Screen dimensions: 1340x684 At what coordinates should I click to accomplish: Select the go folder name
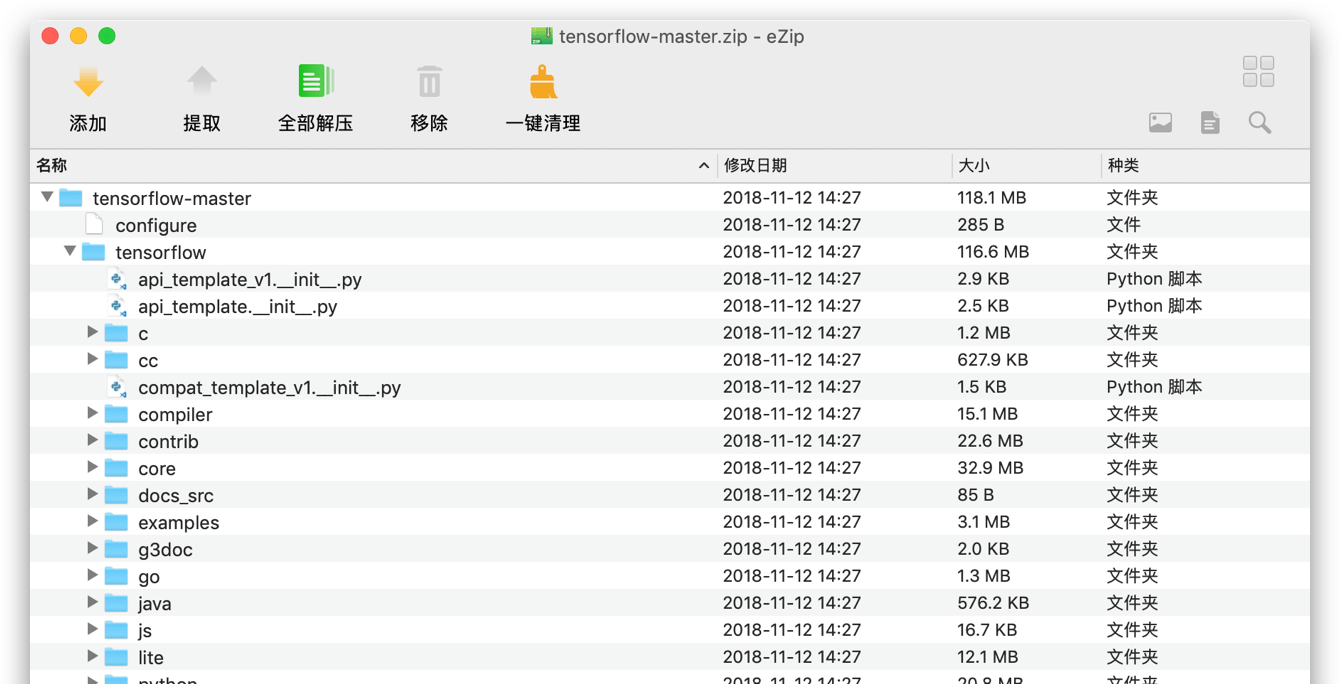pos(149,577)
